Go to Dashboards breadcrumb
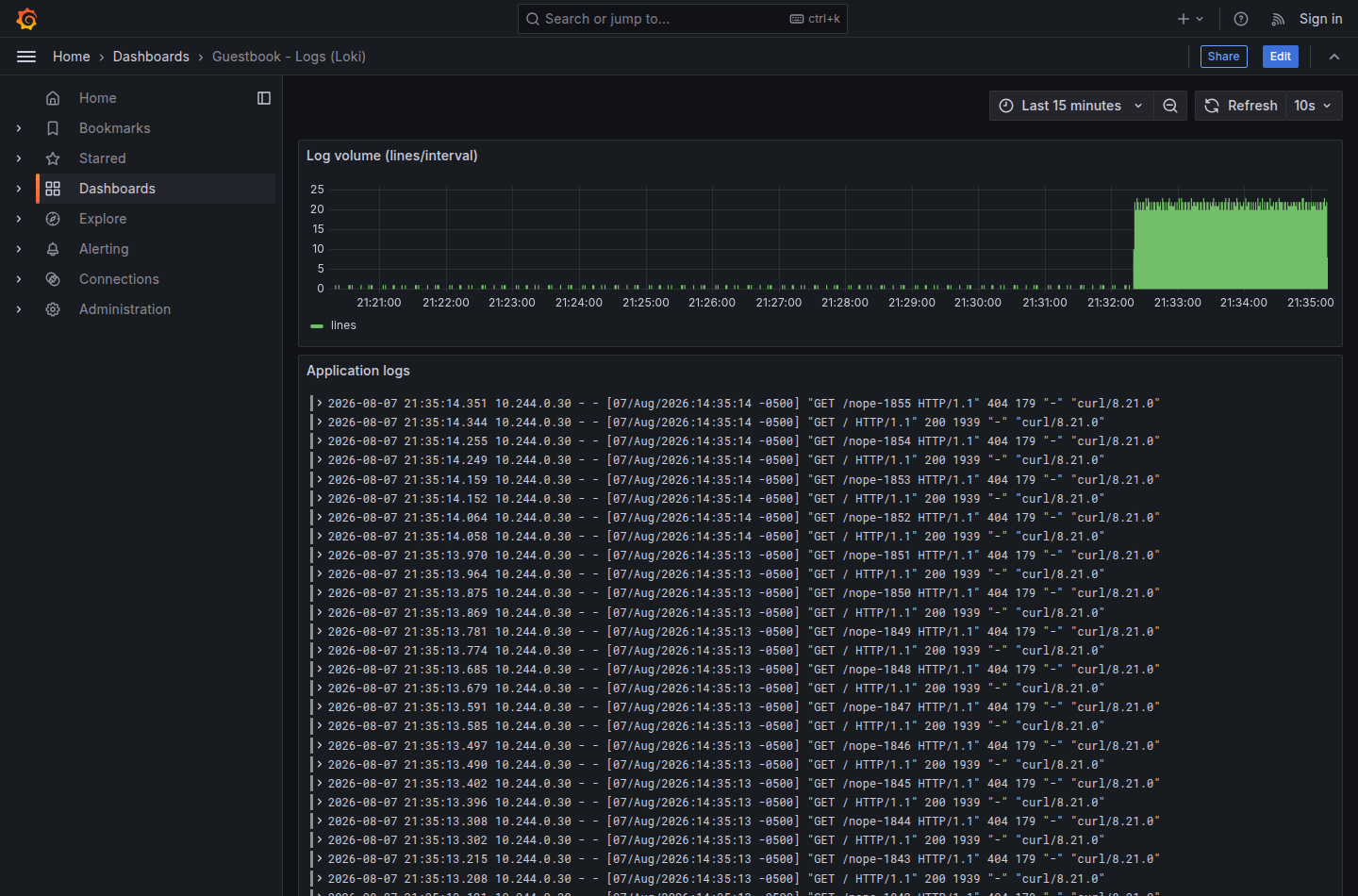1358x896 pixels. pyautogui.click(x=151, y=57)
